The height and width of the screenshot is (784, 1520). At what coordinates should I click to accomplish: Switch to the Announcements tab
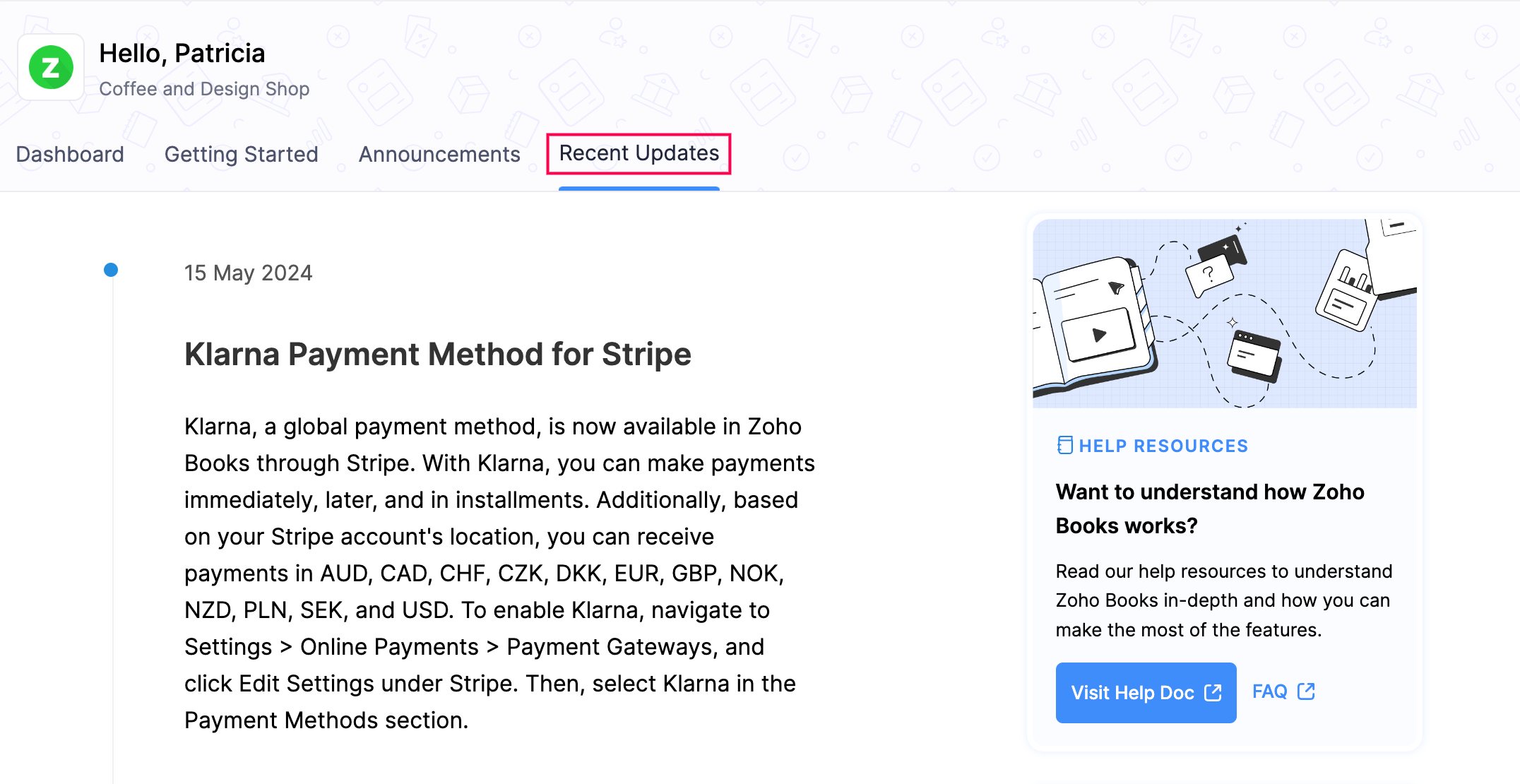[439, 154]
